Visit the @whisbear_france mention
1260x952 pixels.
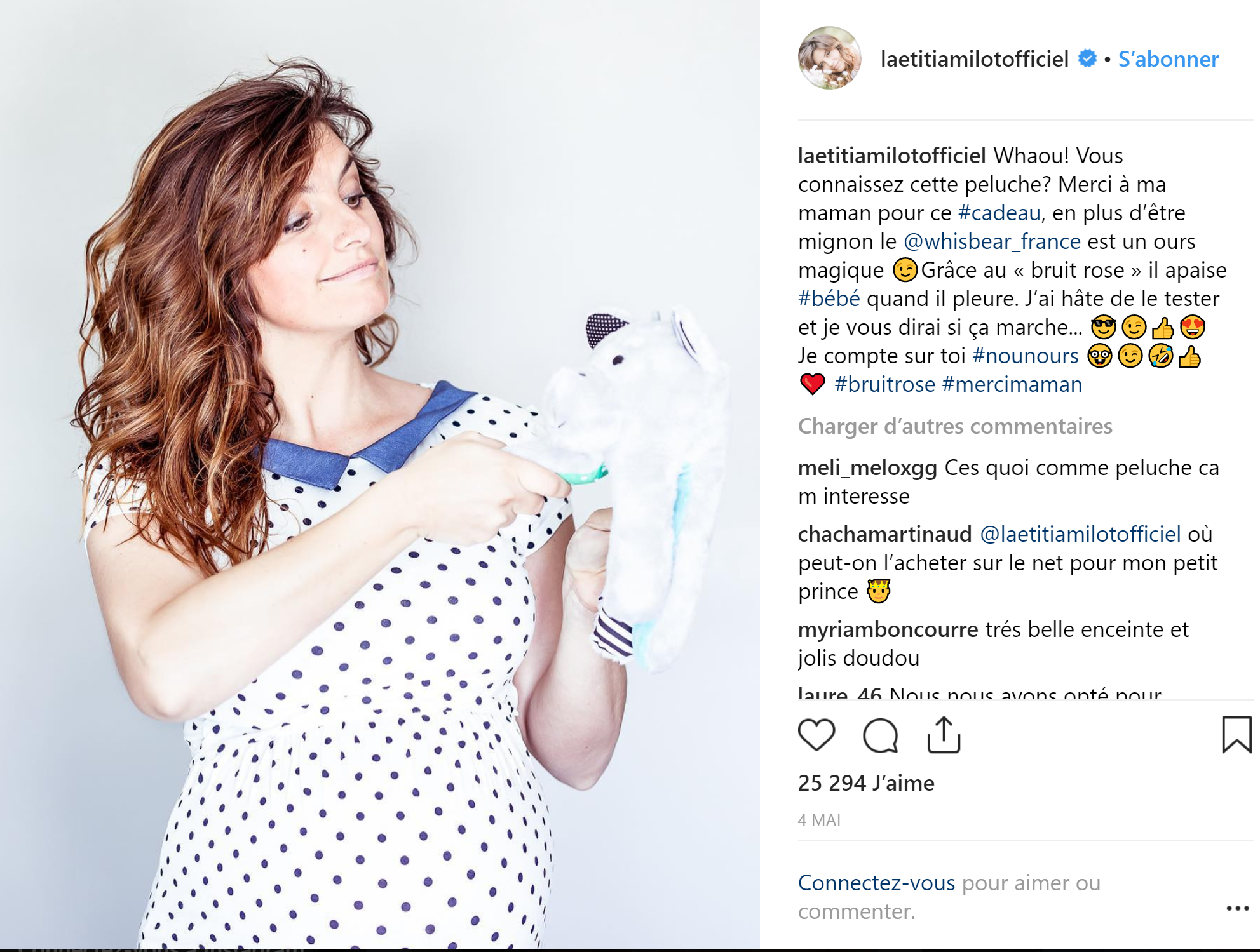pyautogui.click(x=992, y=241)
